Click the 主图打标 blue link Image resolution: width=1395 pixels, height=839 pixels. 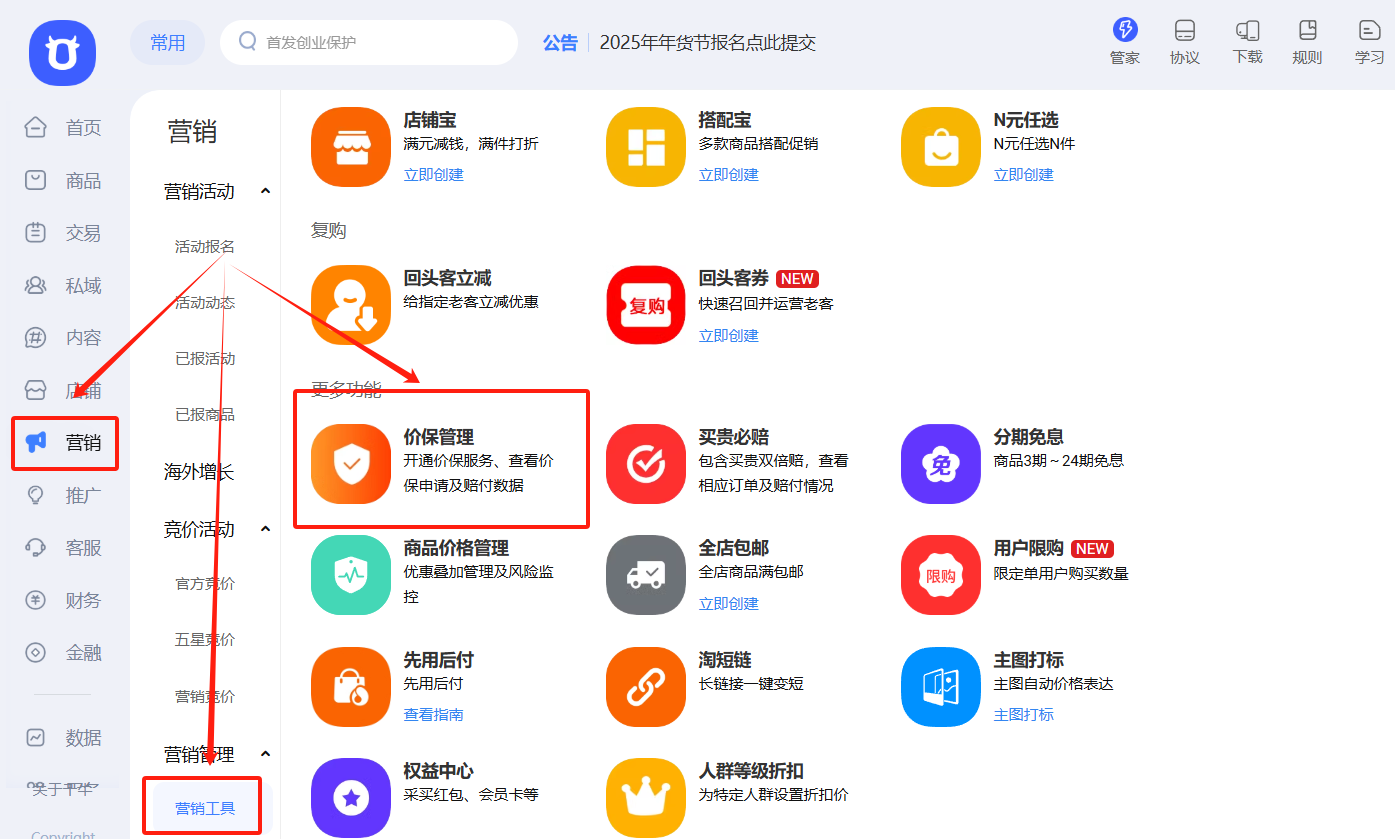(1023, 715)
